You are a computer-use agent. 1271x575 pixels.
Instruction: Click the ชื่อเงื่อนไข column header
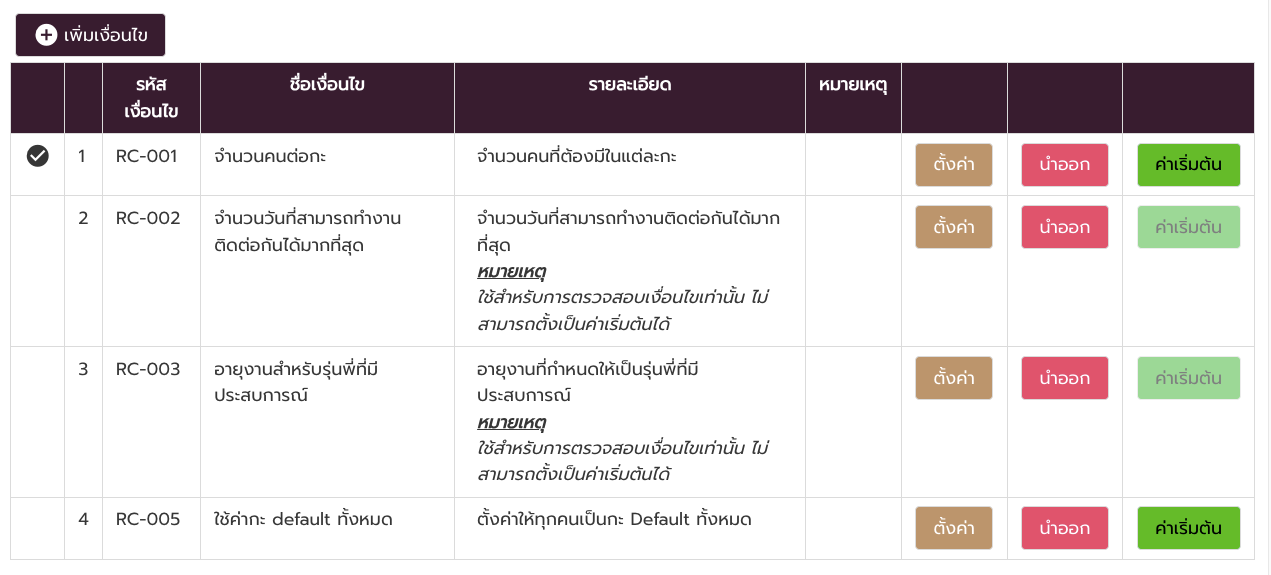pos(328,85)
